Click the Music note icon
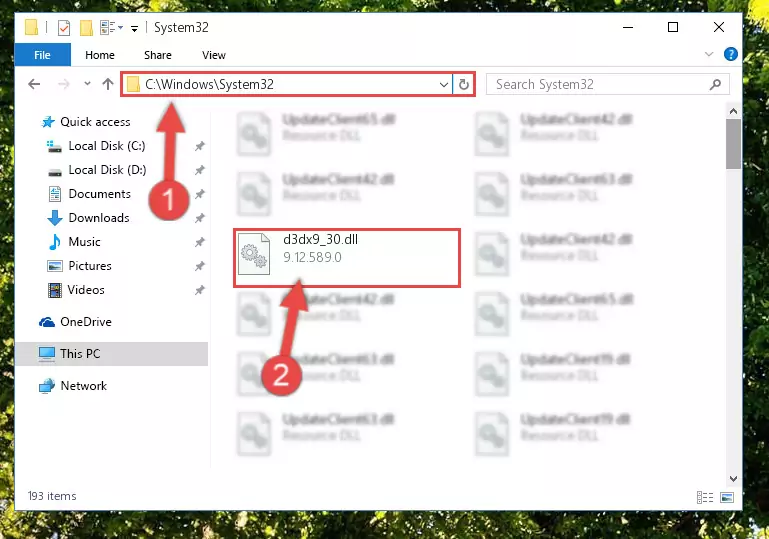769x539 pixels. (54, 242)
